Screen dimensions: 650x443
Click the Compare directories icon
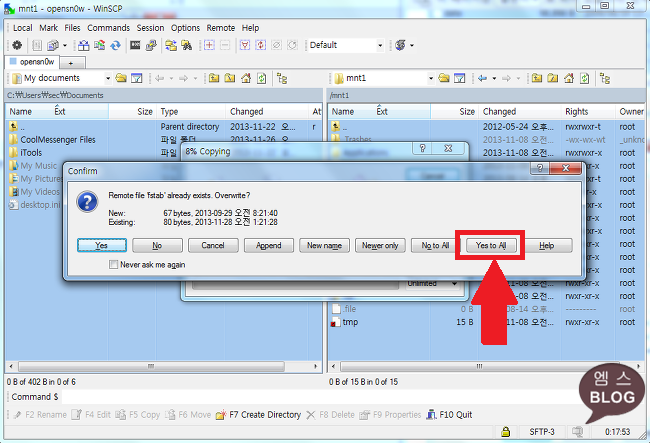click(x=84, y=45)
